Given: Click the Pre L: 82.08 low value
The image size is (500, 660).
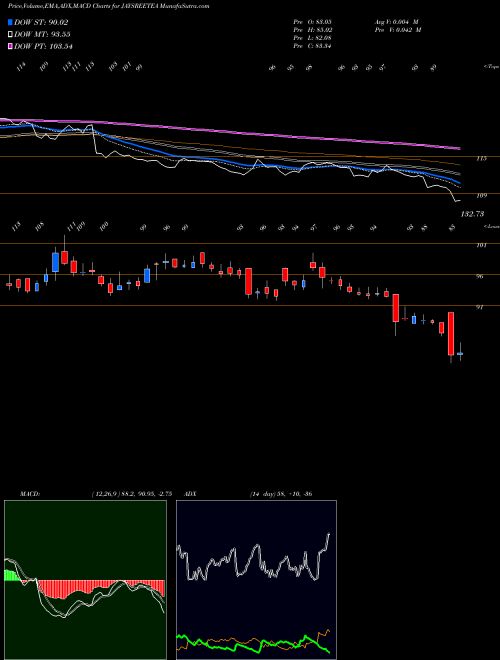Looking at the screenshot, I should [x=312, y=38].
